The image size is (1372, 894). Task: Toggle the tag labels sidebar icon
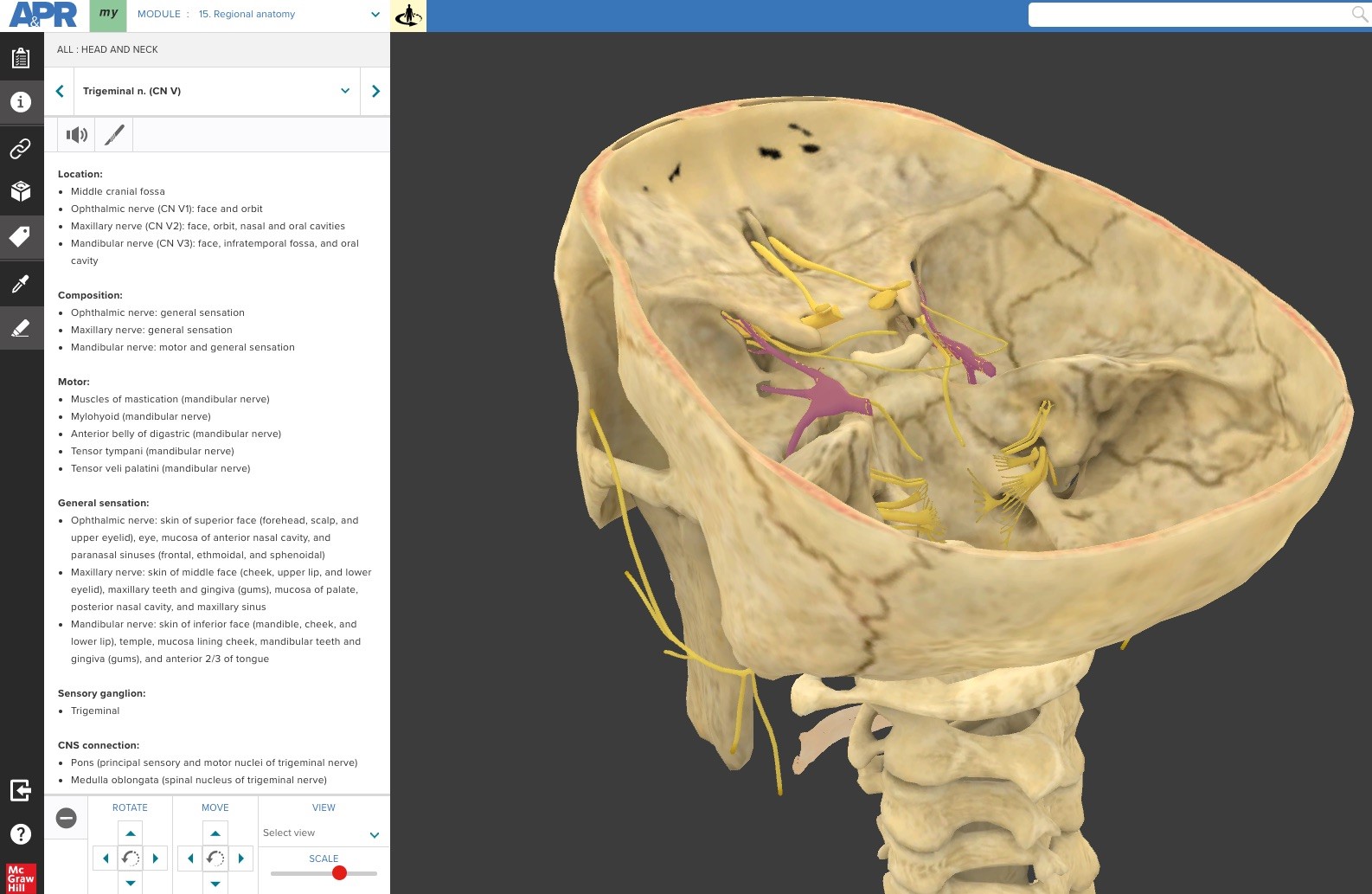tap(21, 236)
